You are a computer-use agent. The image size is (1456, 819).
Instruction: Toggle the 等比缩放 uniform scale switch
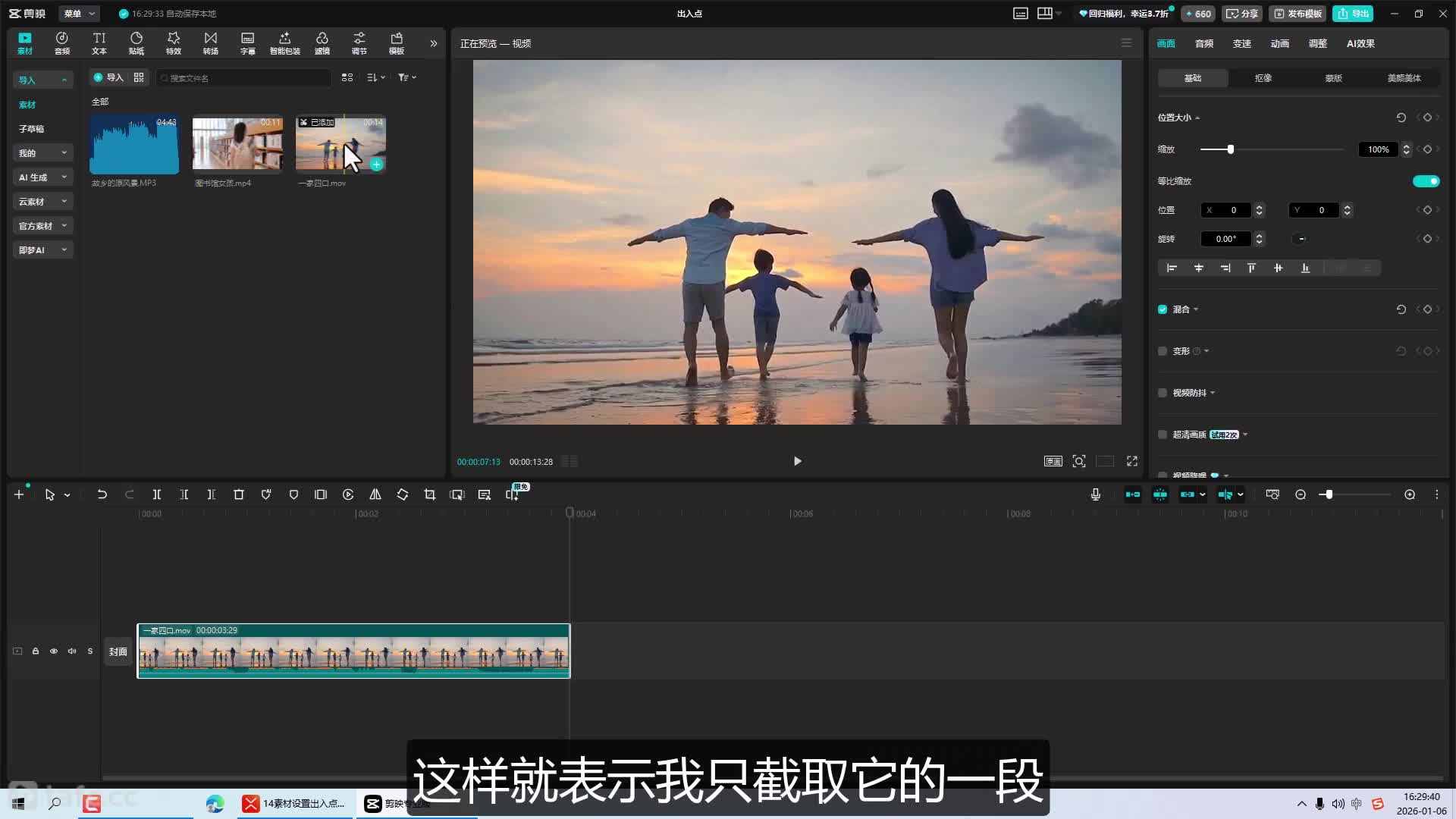coord(1426,181)
